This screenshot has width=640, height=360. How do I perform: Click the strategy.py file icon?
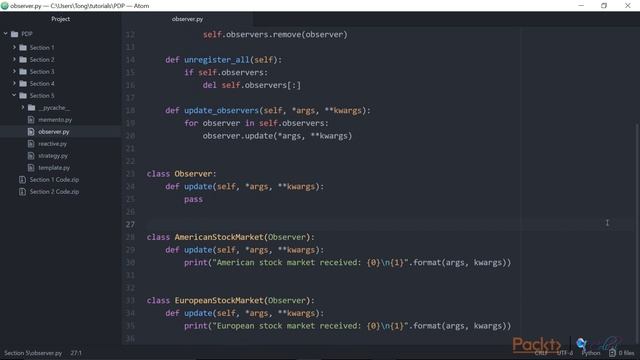point(31,156)
